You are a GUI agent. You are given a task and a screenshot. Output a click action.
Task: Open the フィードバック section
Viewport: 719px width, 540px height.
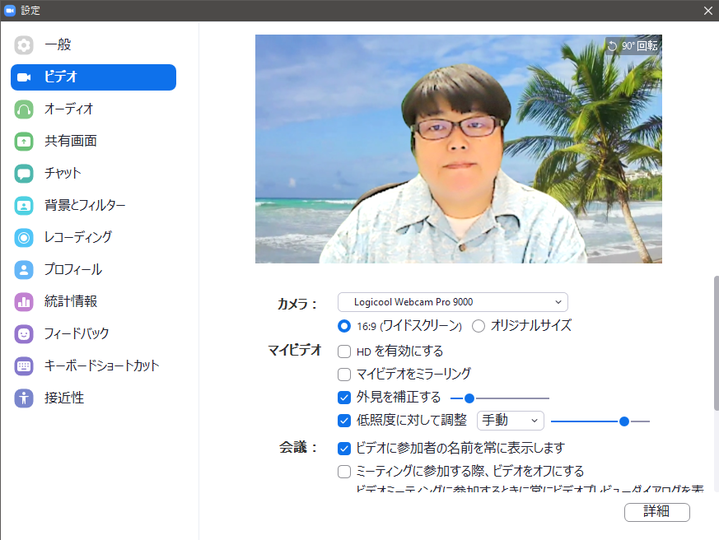pyautogui.click(x=93, y=334)
